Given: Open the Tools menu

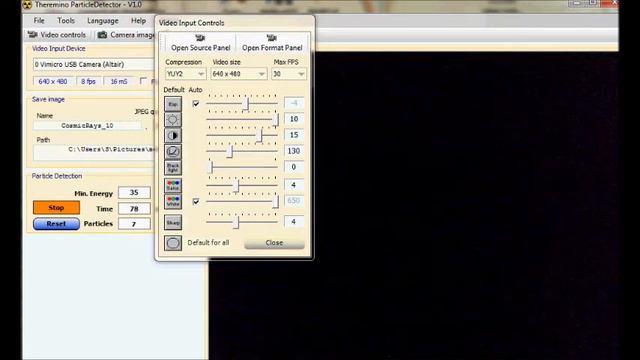Looking at the screenshot, I should click(x=66, y=20).
